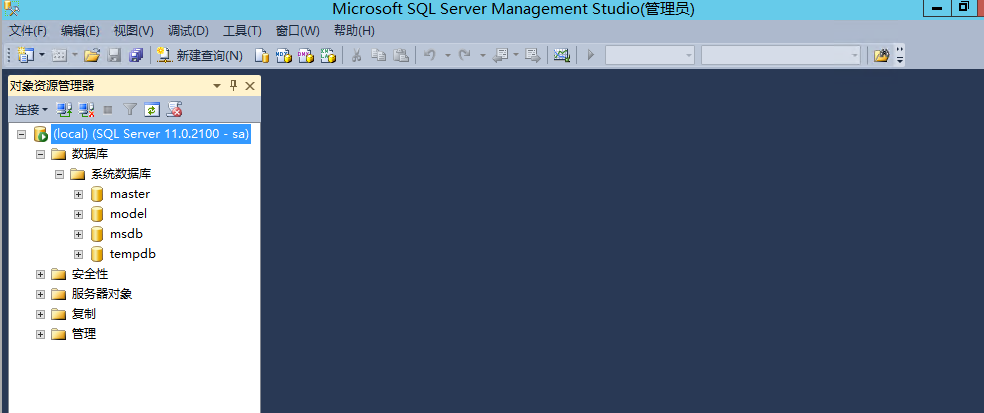Image resolution: width=984 pixels, height=413 pixels.
Task: Expand the master database
Action: coord(78,195)
